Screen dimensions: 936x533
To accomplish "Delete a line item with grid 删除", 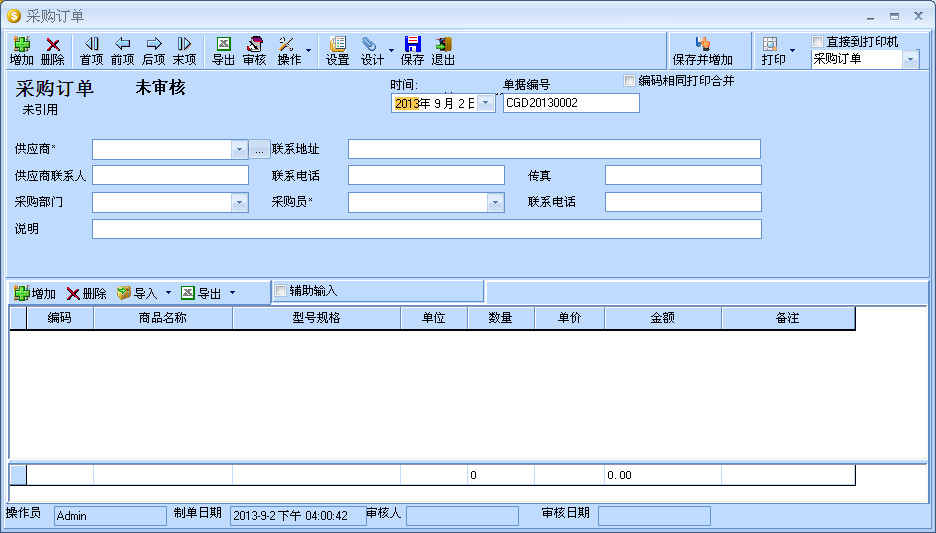I will click(87, 293).
